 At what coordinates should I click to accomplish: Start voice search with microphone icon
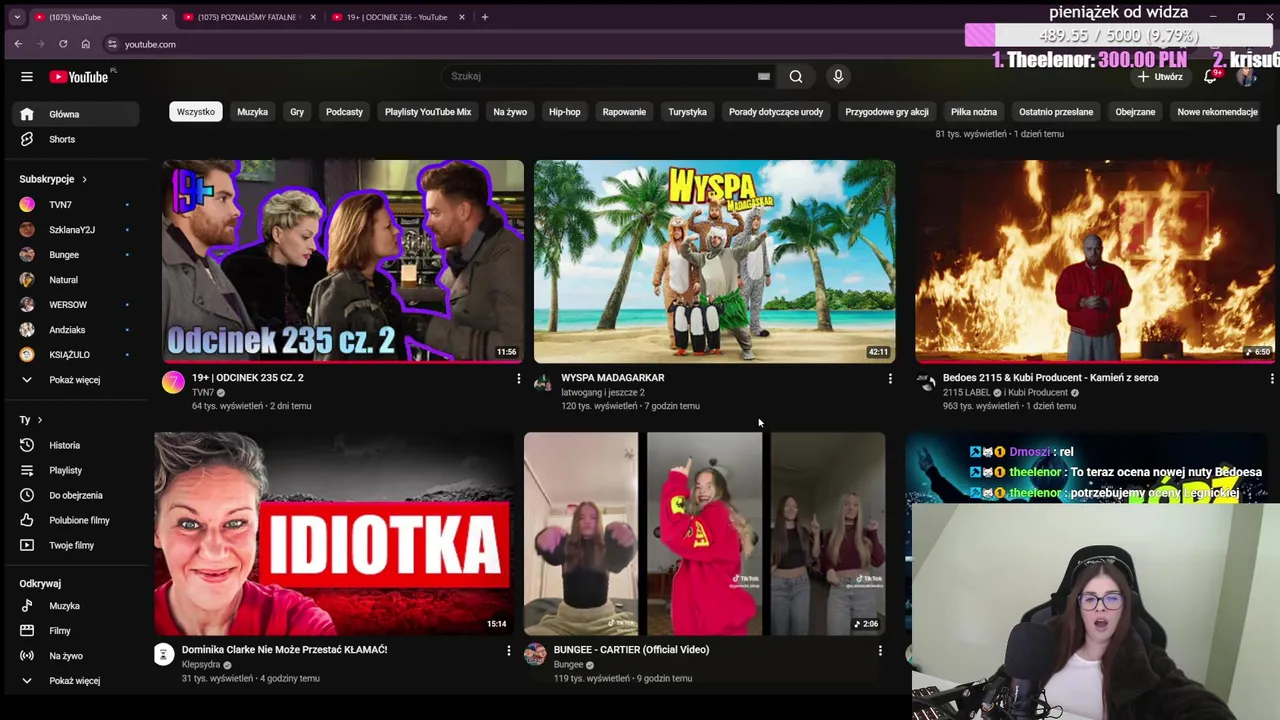838,76
